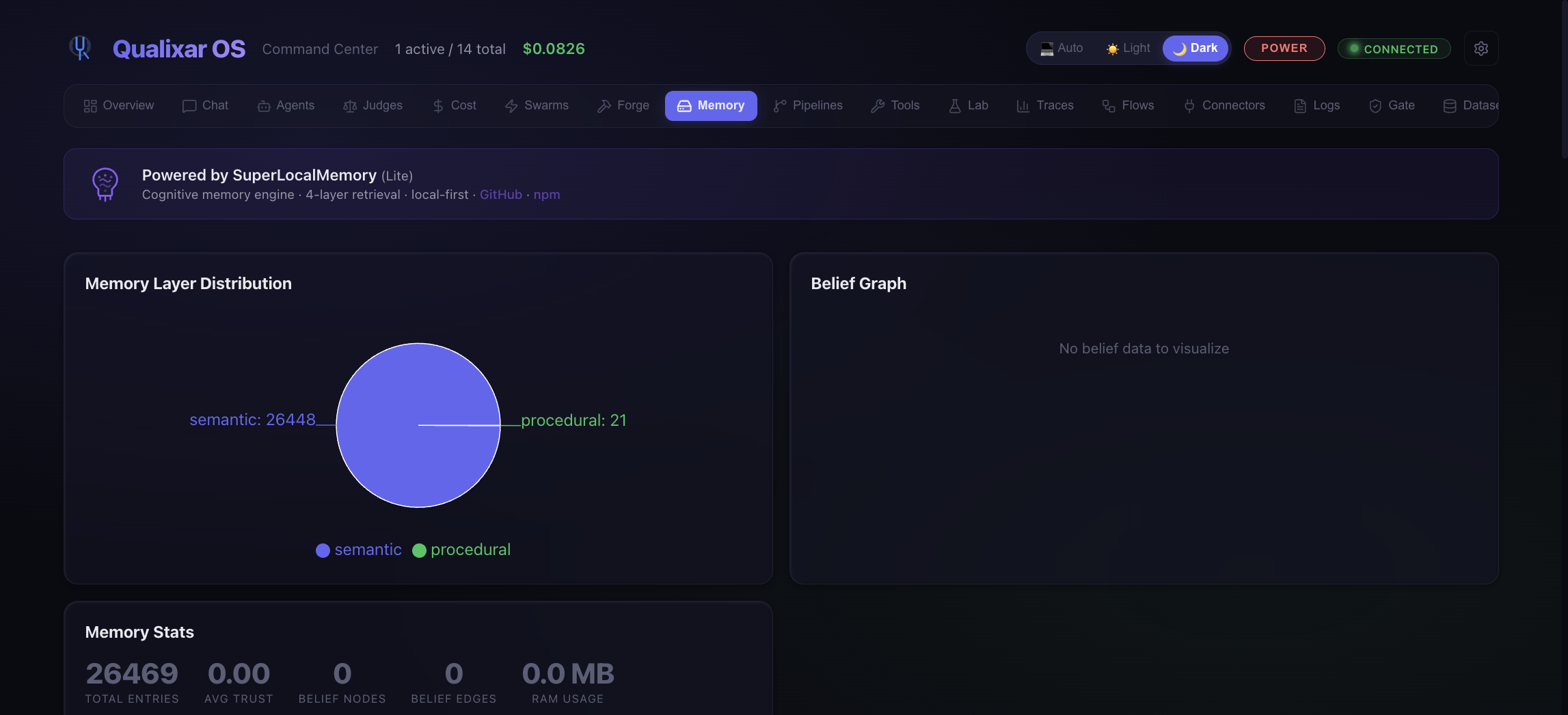Click the page vertical scrollbar

tap(1565, 79)
